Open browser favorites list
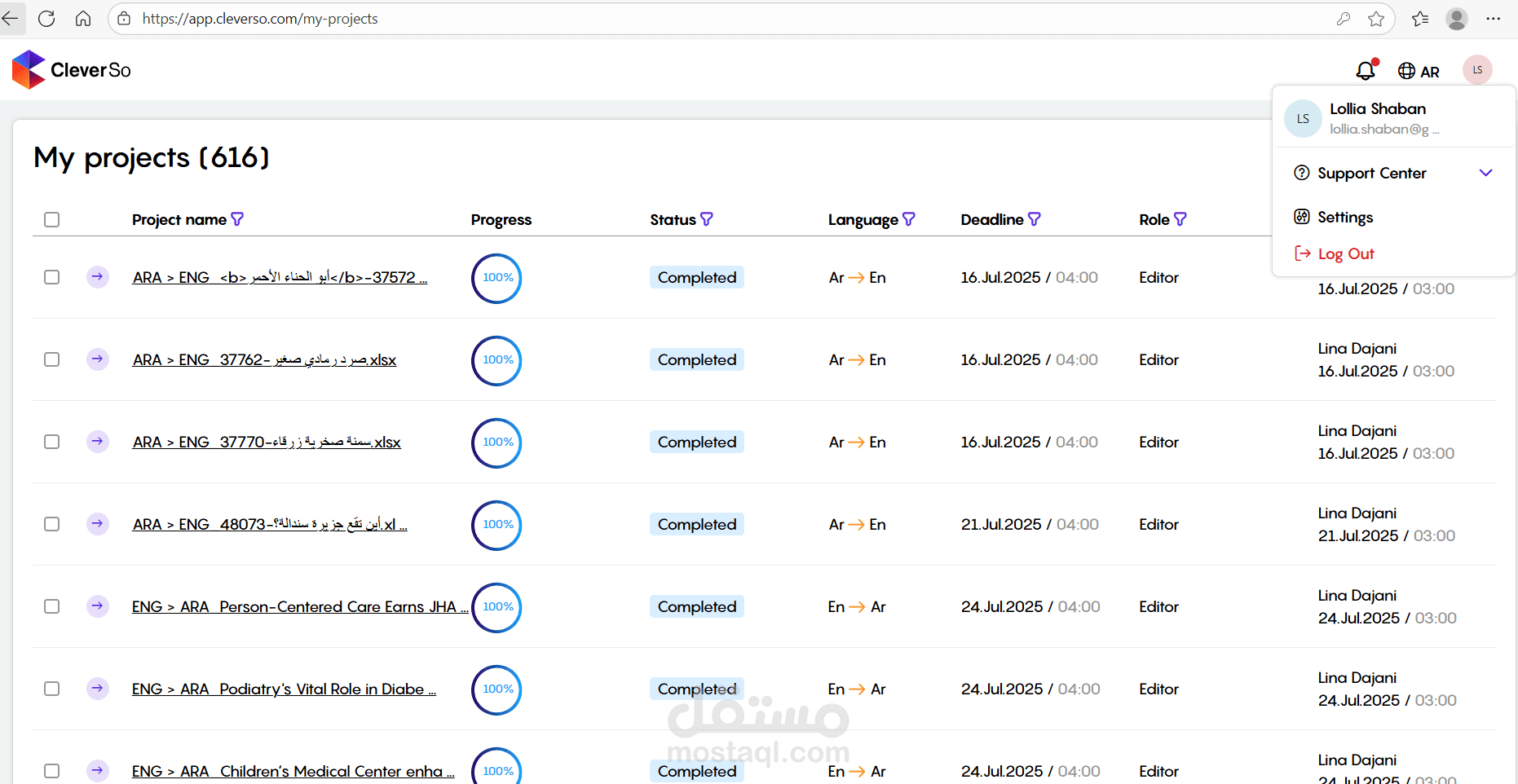 click(1420, 18)
